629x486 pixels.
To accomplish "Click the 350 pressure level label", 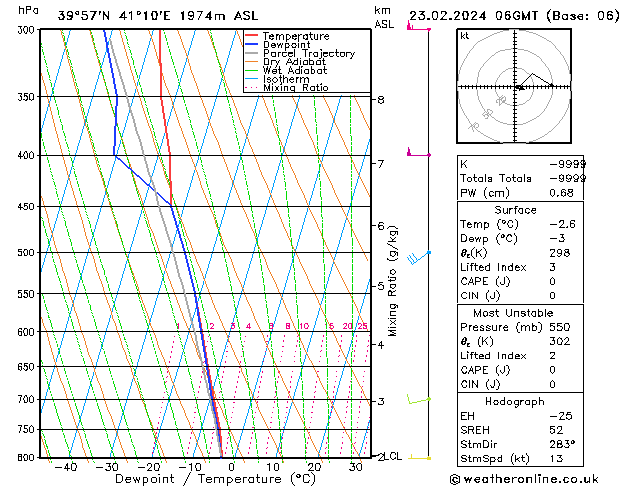I will click(28, 97).
